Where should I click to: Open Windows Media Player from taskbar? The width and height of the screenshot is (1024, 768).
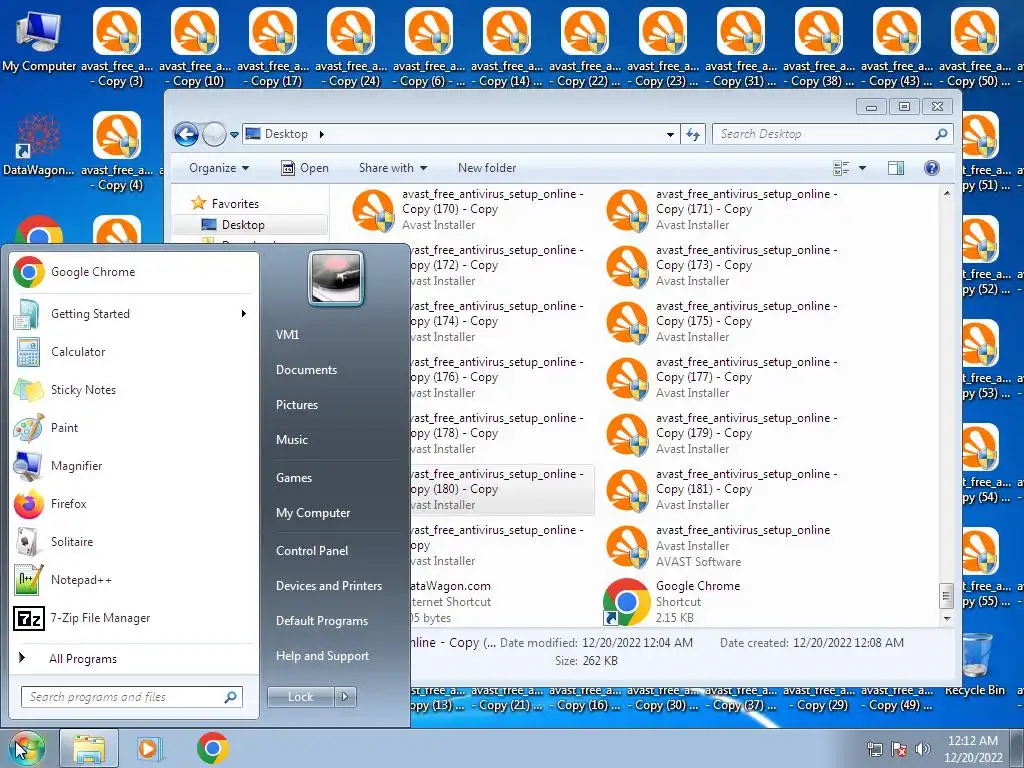(x=150, y=748)
